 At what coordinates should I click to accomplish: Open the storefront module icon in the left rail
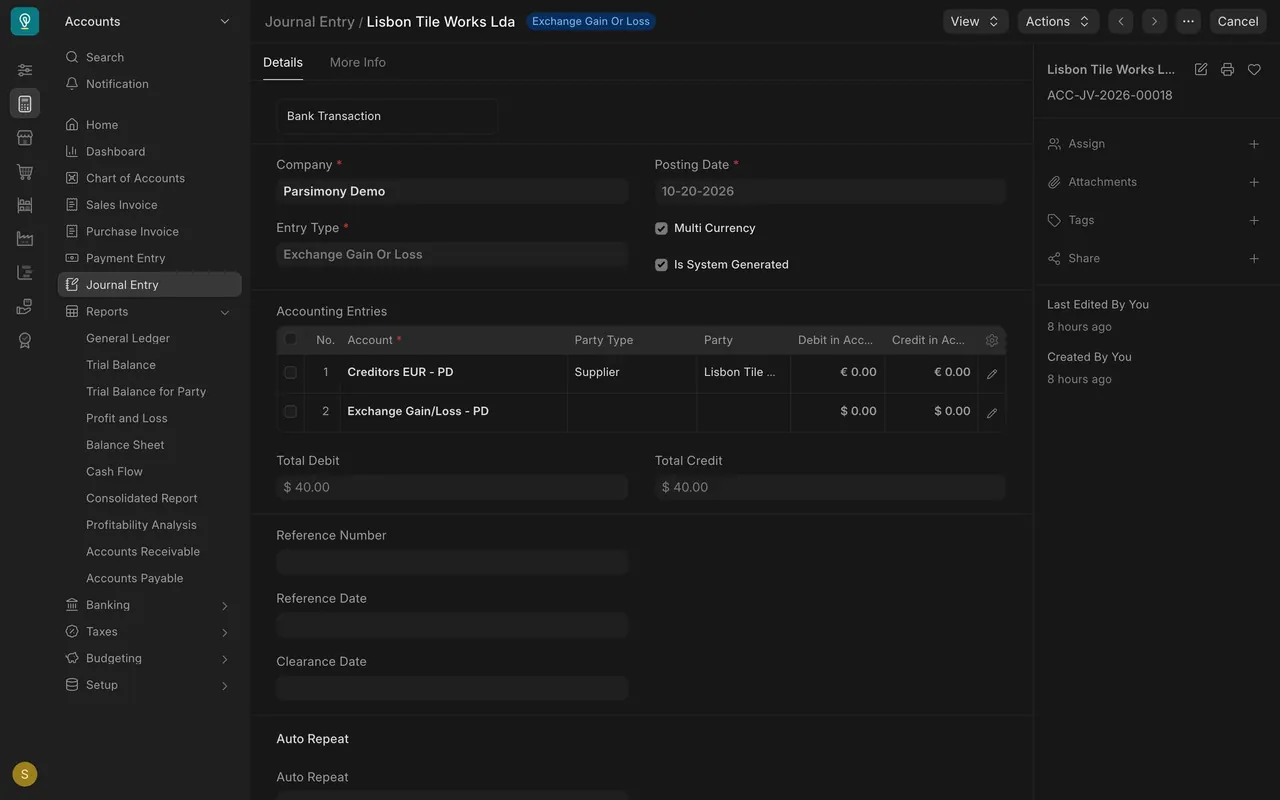(x=25, y=138)
